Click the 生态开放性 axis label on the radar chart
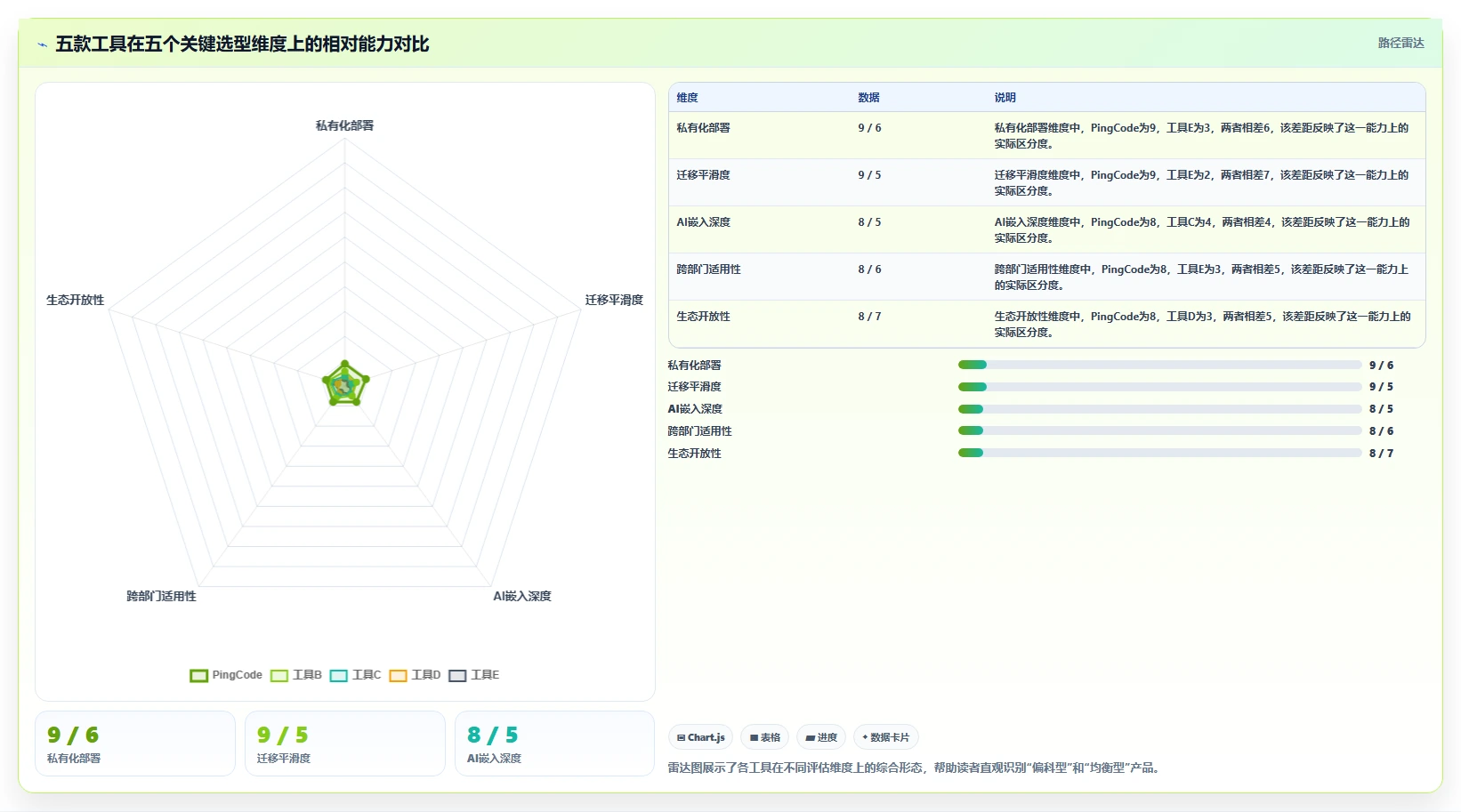This screenshot has height=812, width=1461. pyautogui.click(x=75, y=300)
